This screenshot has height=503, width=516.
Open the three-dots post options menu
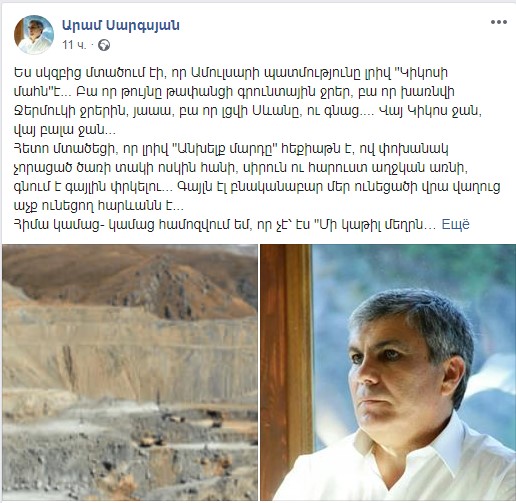click(499, 22)
